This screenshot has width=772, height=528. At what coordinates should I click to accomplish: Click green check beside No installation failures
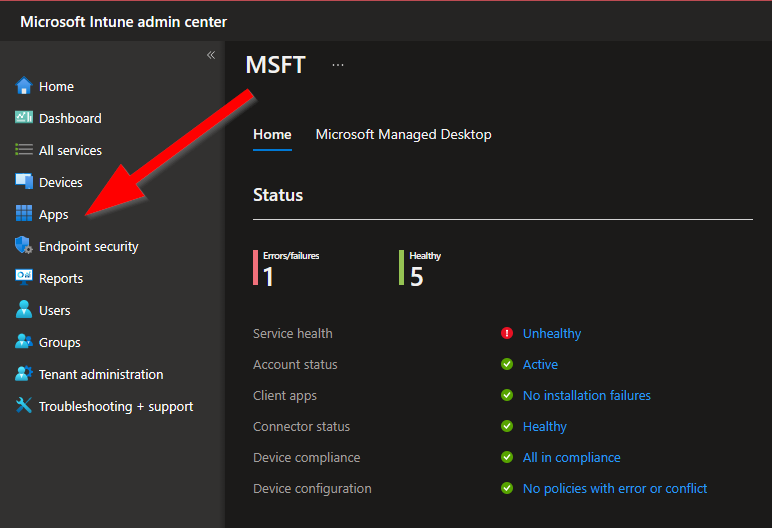[507, 395]
